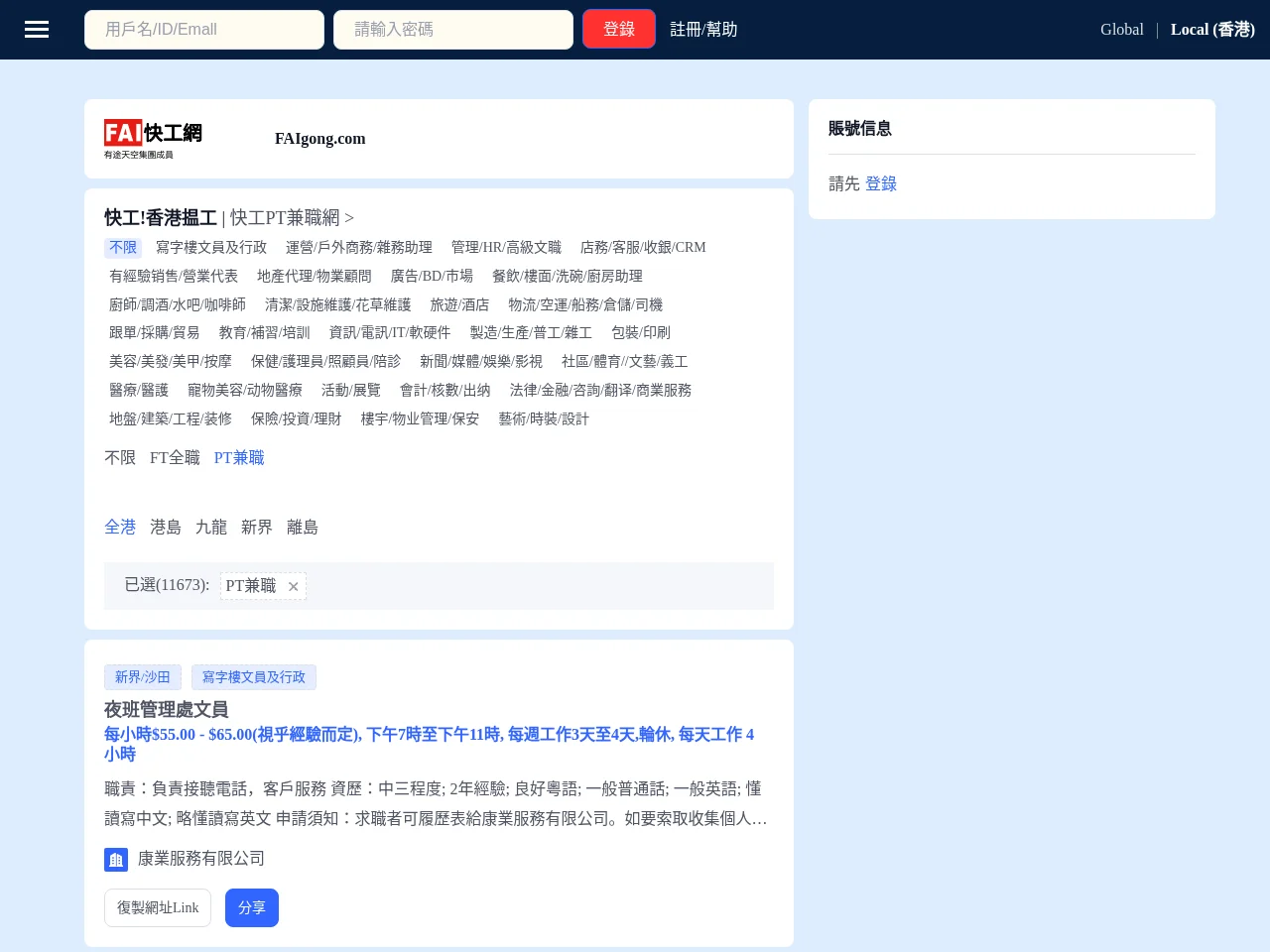Filter by 保險/投資/理財

[296, 419]
